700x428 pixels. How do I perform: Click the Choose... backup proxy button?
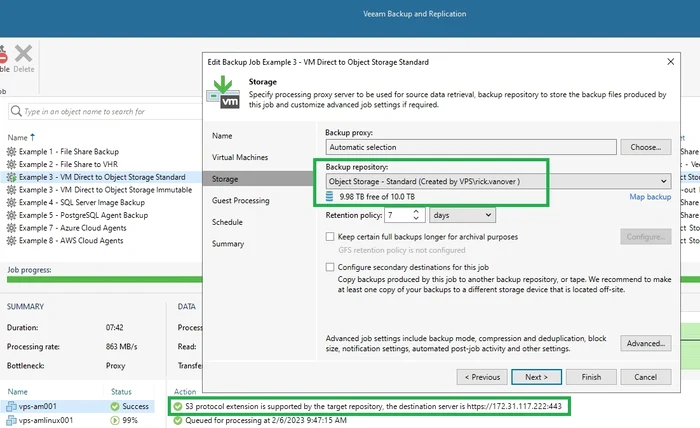point(646,147)
